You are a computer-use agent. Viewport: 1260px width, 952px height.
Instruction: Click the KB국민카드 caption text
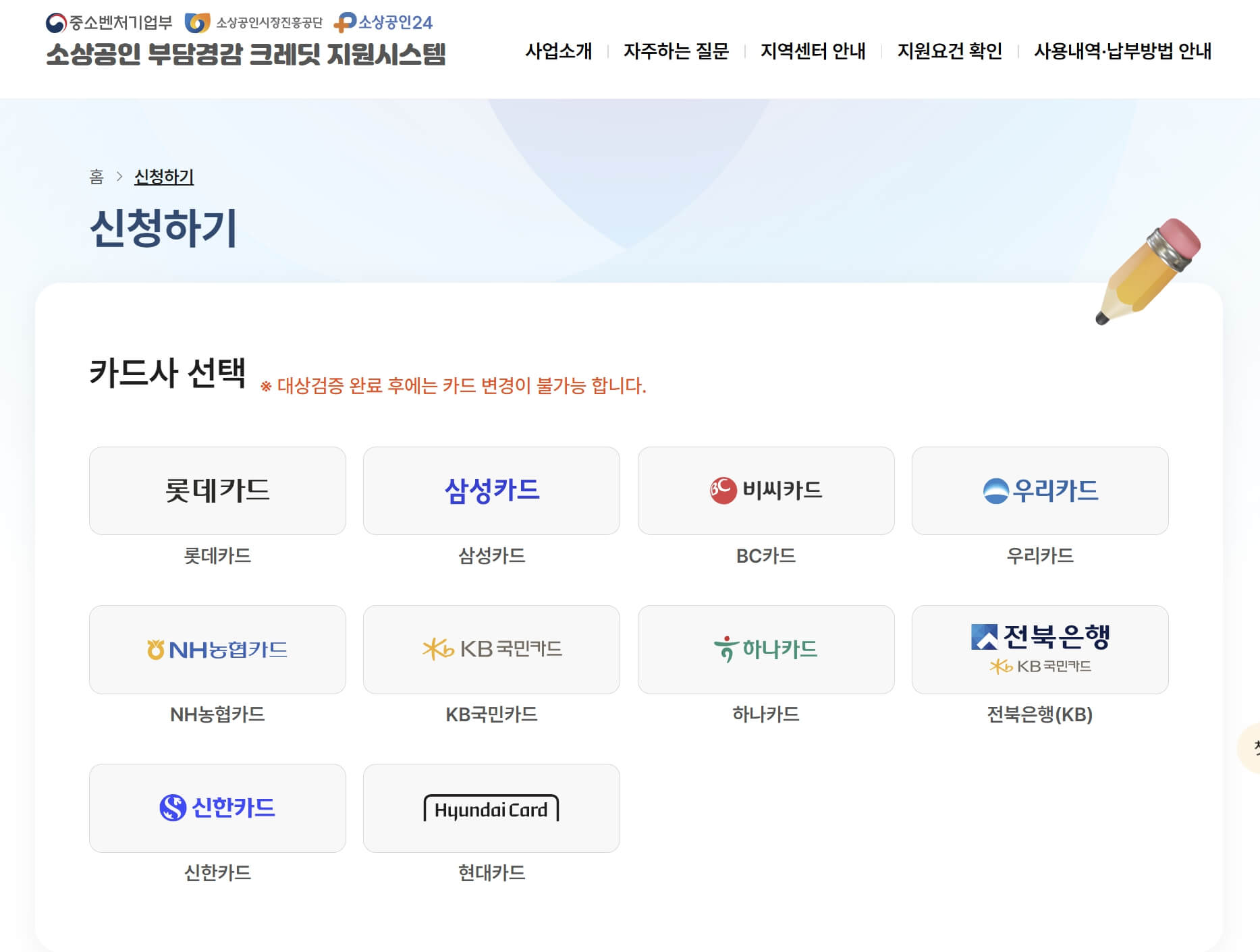pos(491,714)
